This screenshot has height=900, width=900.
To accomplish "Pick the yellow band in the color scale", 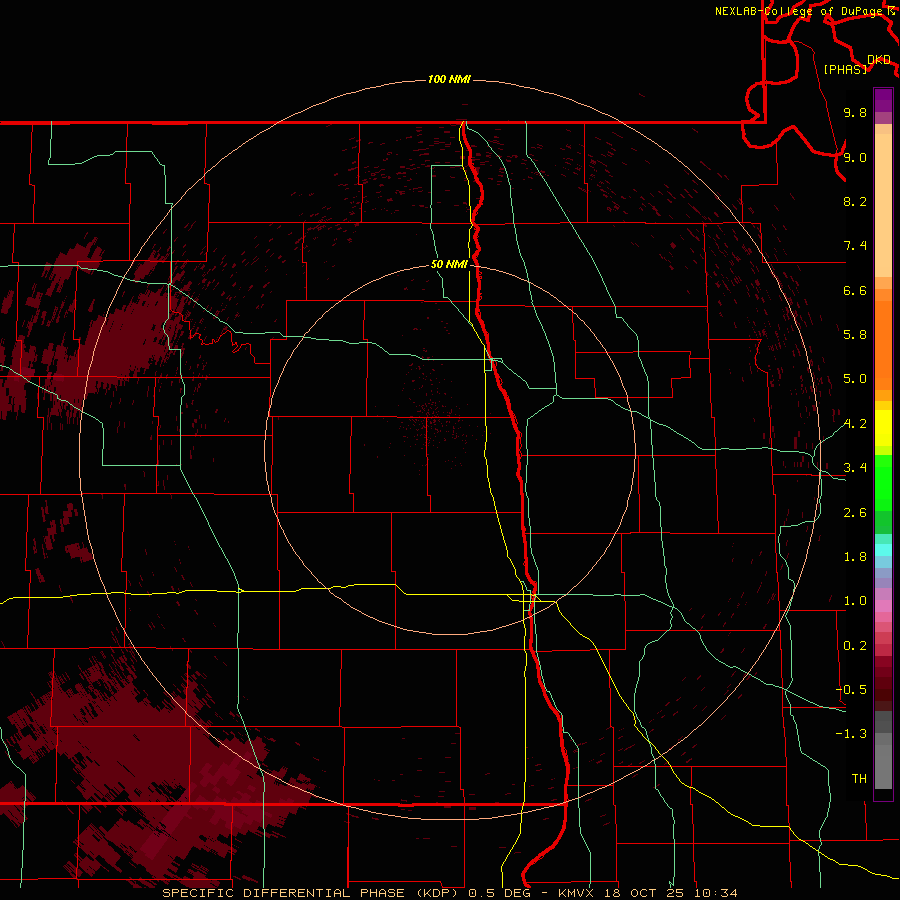I will coord(883,428).
